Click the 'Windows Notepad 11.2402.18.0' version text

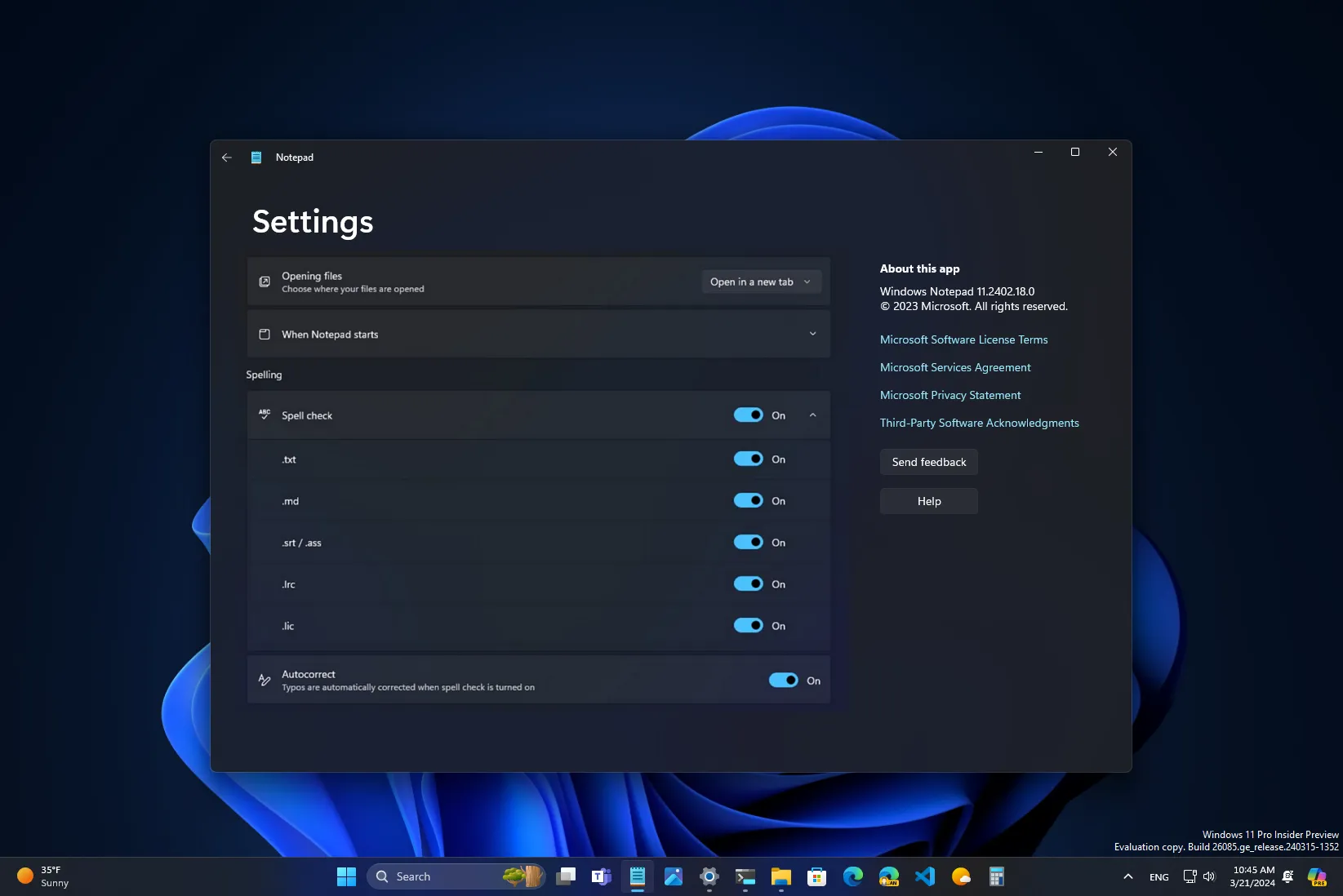click(957, 291)
